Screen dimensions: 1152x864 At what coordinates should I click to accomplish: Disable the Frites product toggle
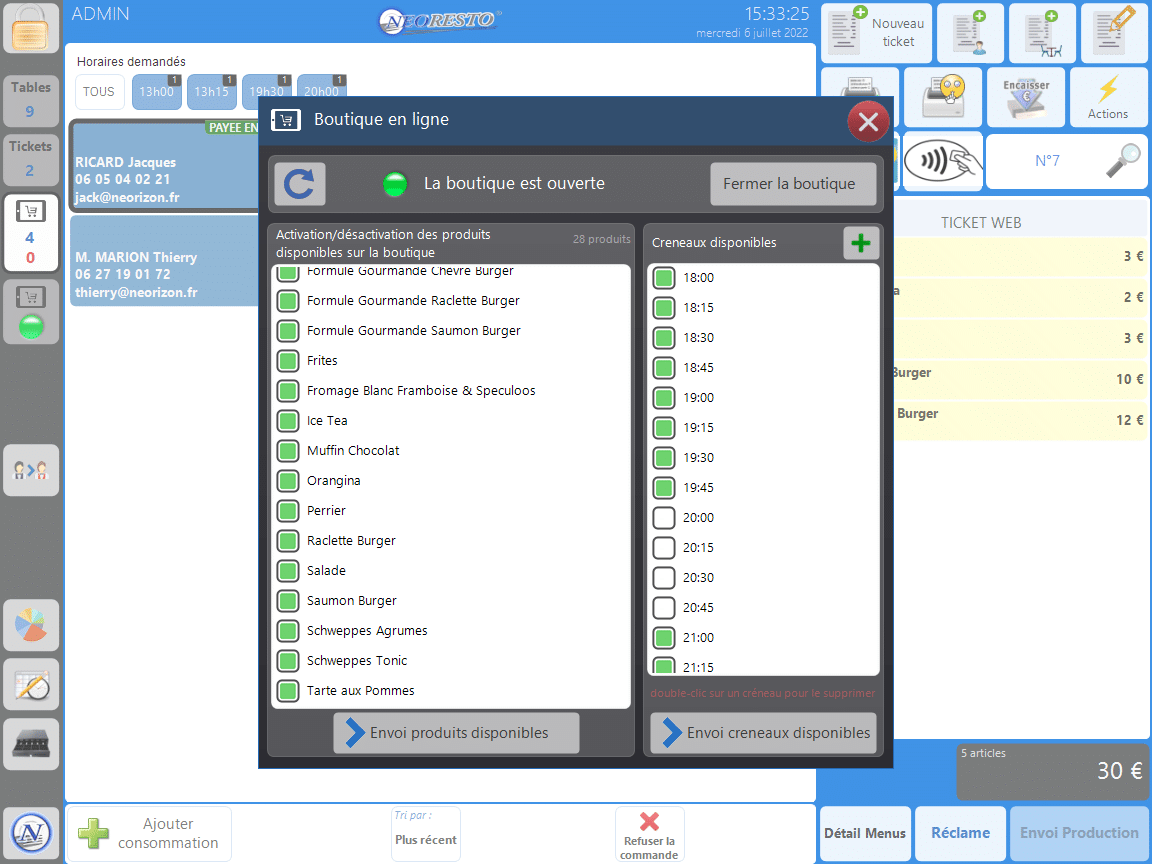tap(287, 360)
